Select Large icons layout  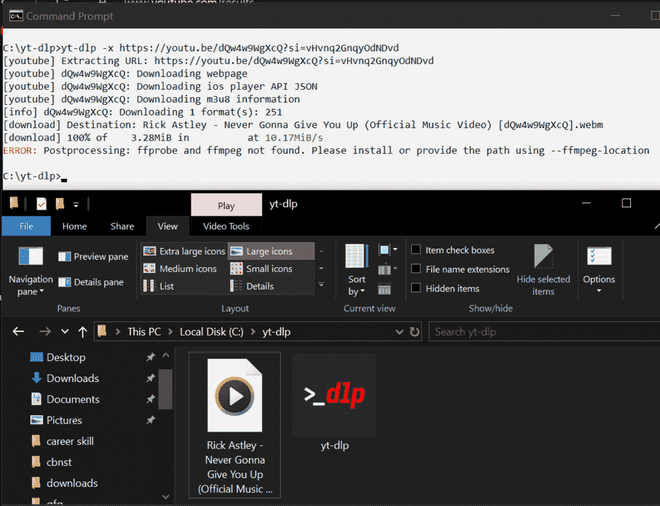271,251
